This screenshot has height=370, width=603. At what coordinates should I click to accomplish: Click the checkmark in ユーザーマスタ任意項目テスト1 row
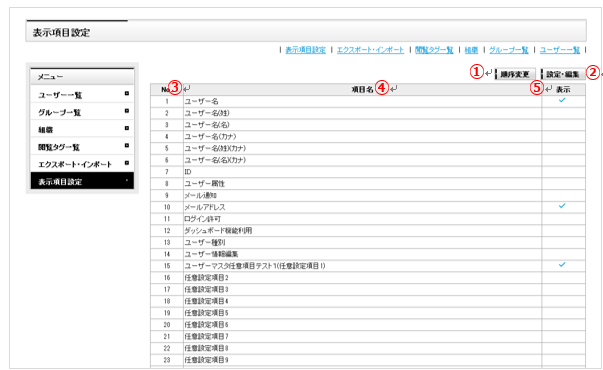[562, 265]
